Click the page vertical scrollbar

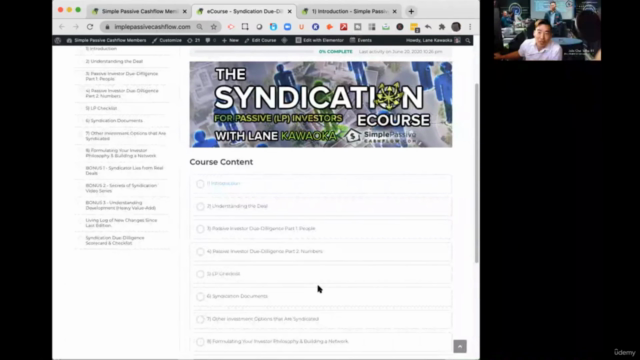coord(476,173)
